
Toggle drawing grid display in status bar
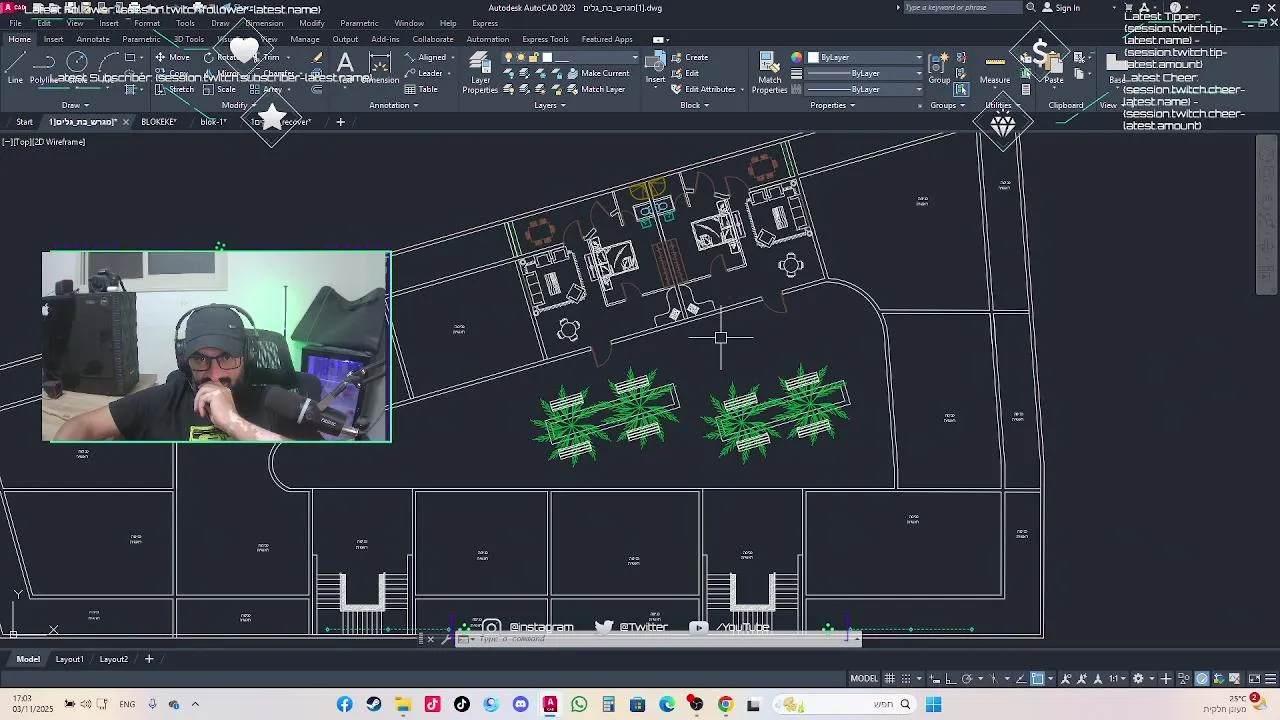(x=889, y=679)
